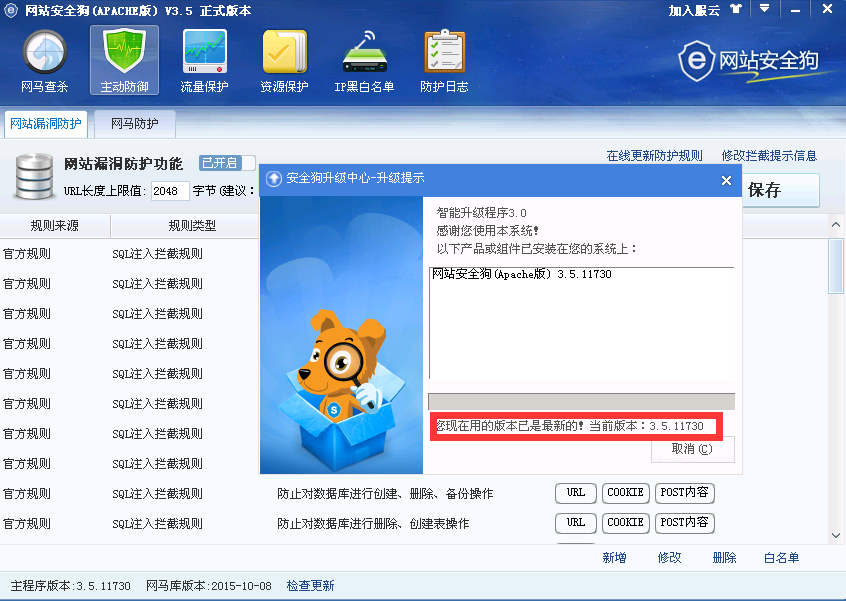The image size is (846, 601).
Task: Open the 资源保护 folder icon
Action: coord(284,61)
